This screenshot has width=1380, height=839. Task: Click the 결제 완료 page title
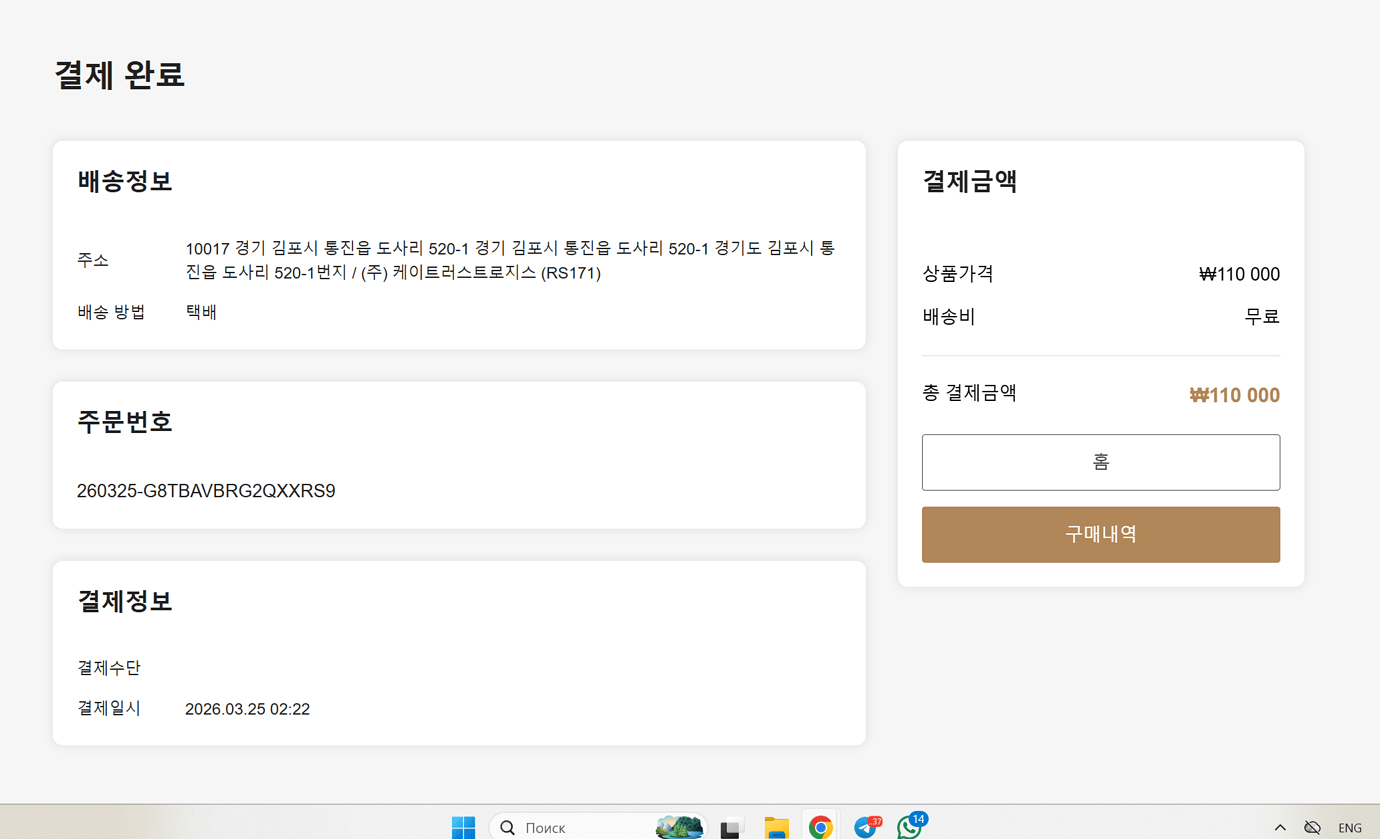click(x=119, y=75)
